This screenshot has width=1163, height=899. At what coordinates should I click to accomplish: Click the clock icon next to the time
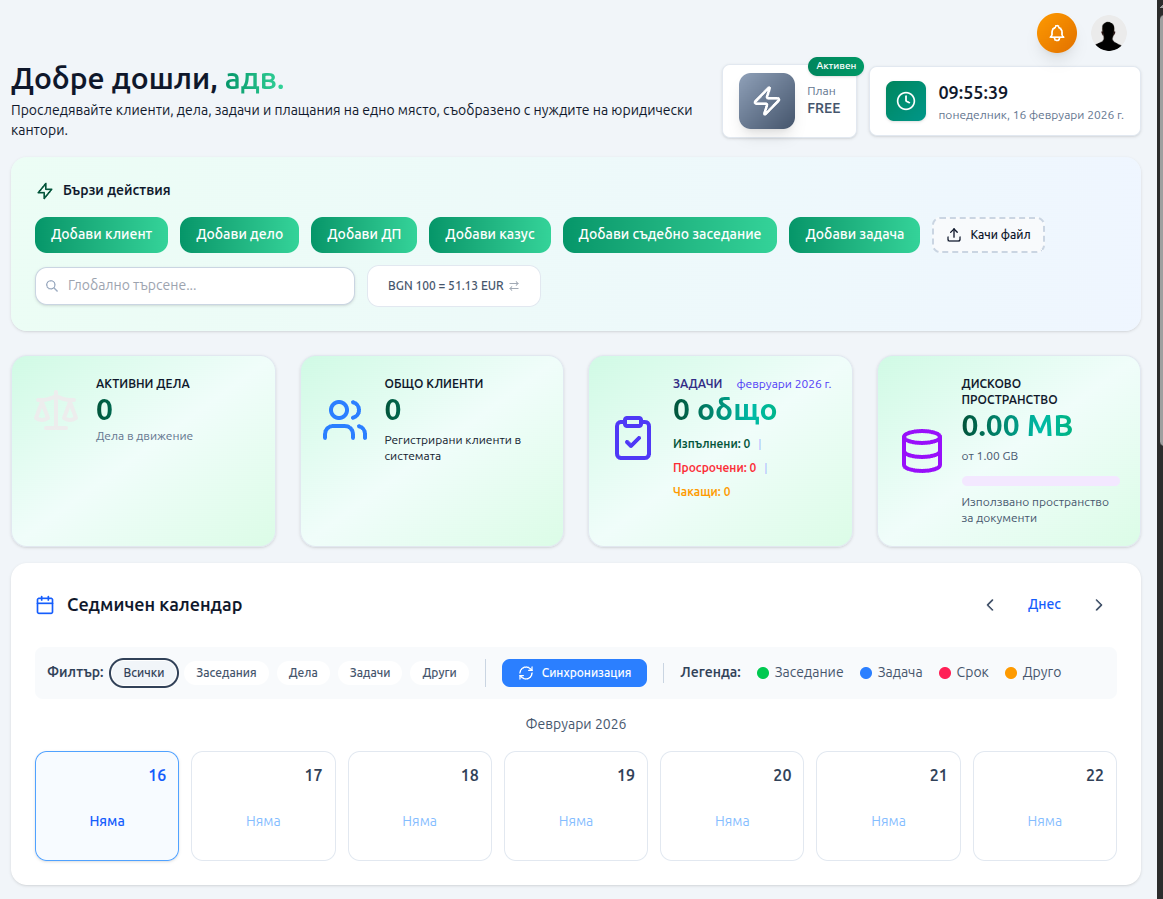(905, 101)
